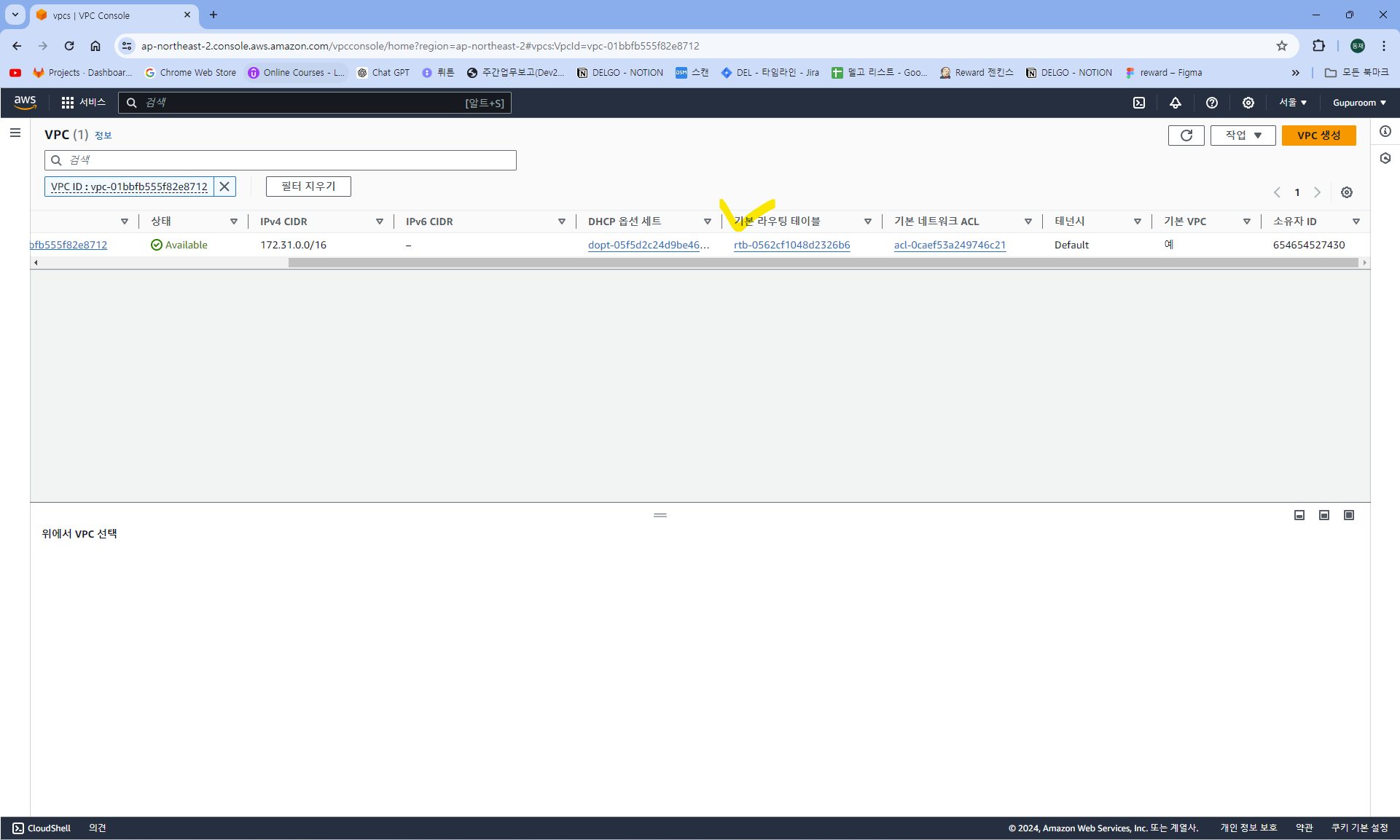Image resolution: width=1400 pixels, height=840 pixels.
Task: Open route table rtb-0562cf1048d2326b6 link
Action: tap(791, 245)
